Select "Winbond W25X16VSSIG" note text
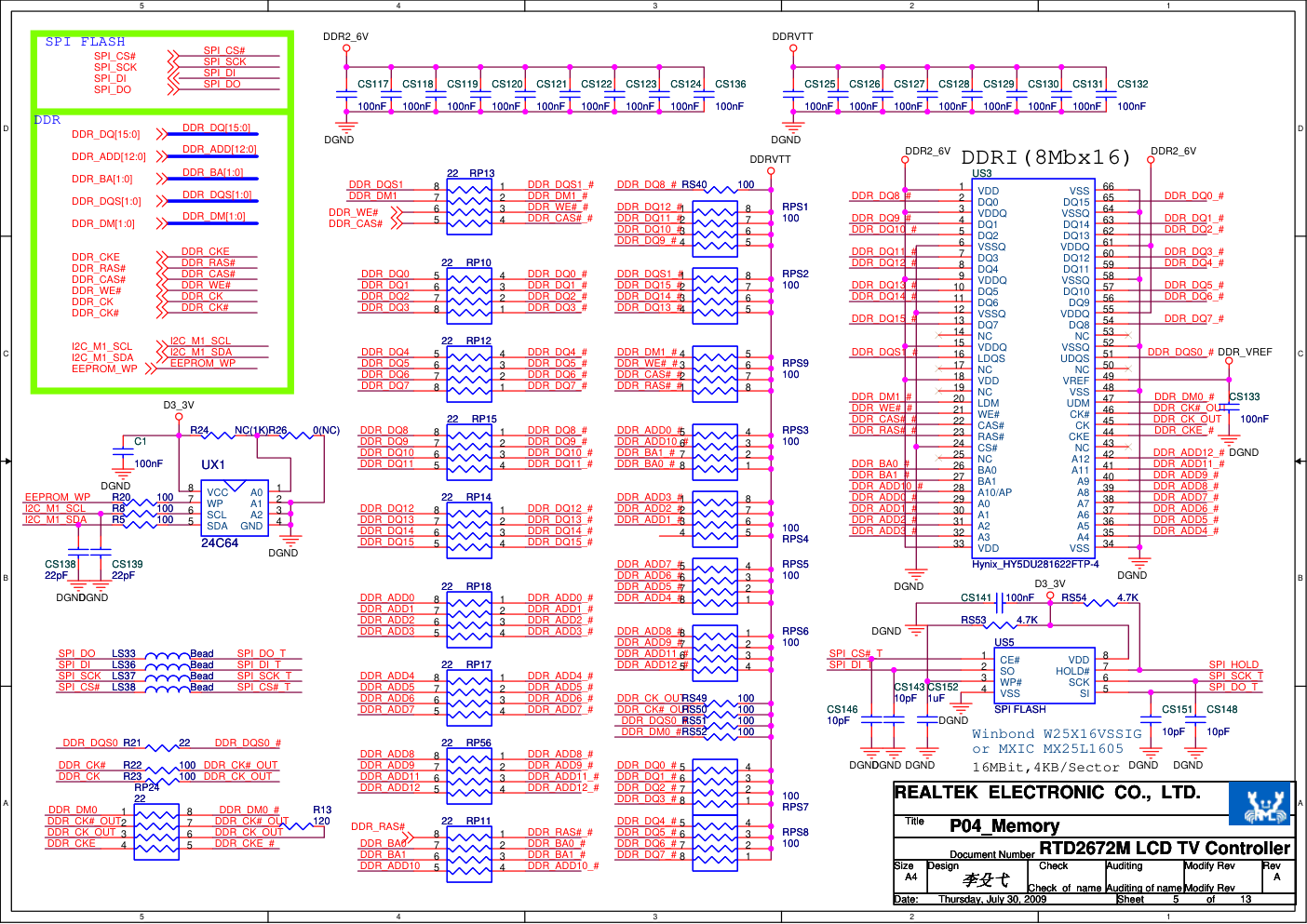The height and width of the screenshot is (924, 1307). click(x=1057, y=734)
